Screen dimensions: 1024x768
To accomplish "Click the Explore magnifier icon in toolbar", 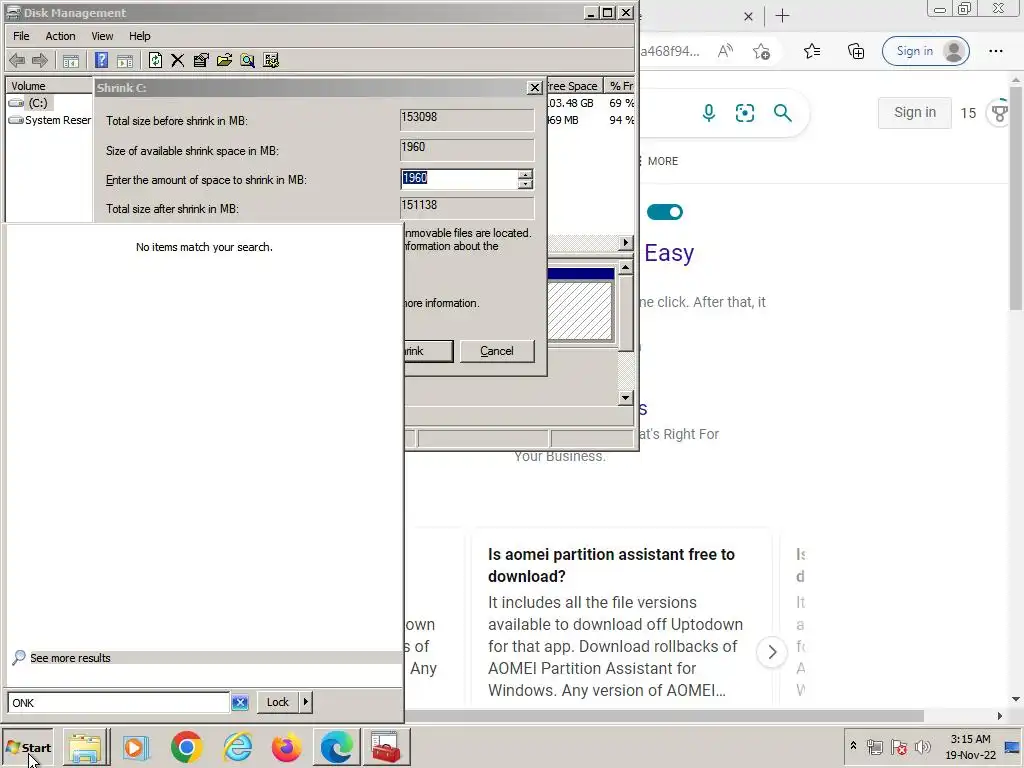I will coord(248,61).
